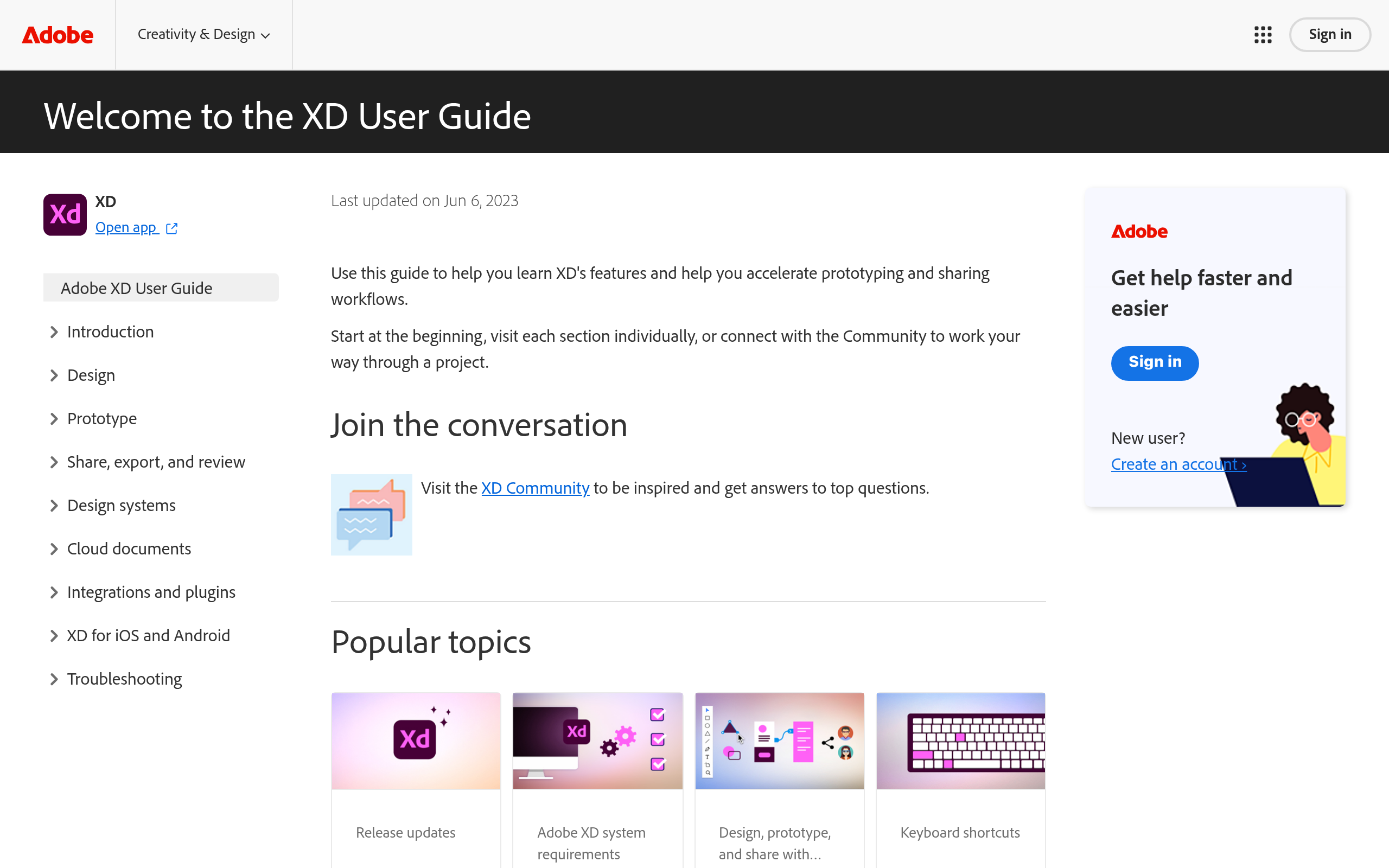Select Adobe XD User Guide in the sidebar
Image resolution: width=1389 pixels, height=868 pixels.
(x=136, y=288)
